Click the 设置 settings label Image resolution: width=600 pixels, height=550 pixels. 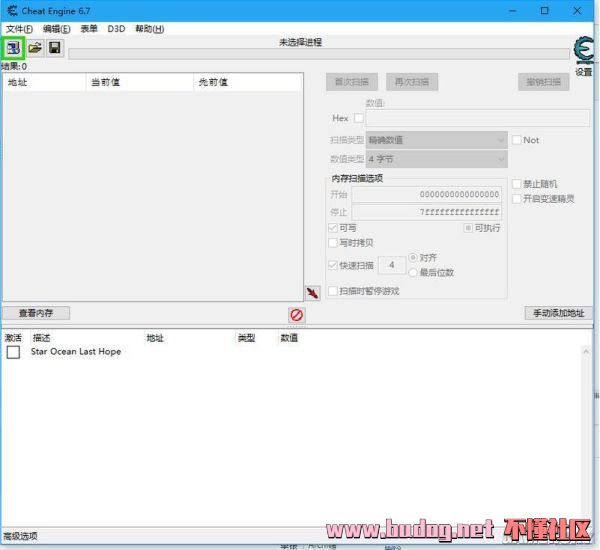tap(584, 72)
